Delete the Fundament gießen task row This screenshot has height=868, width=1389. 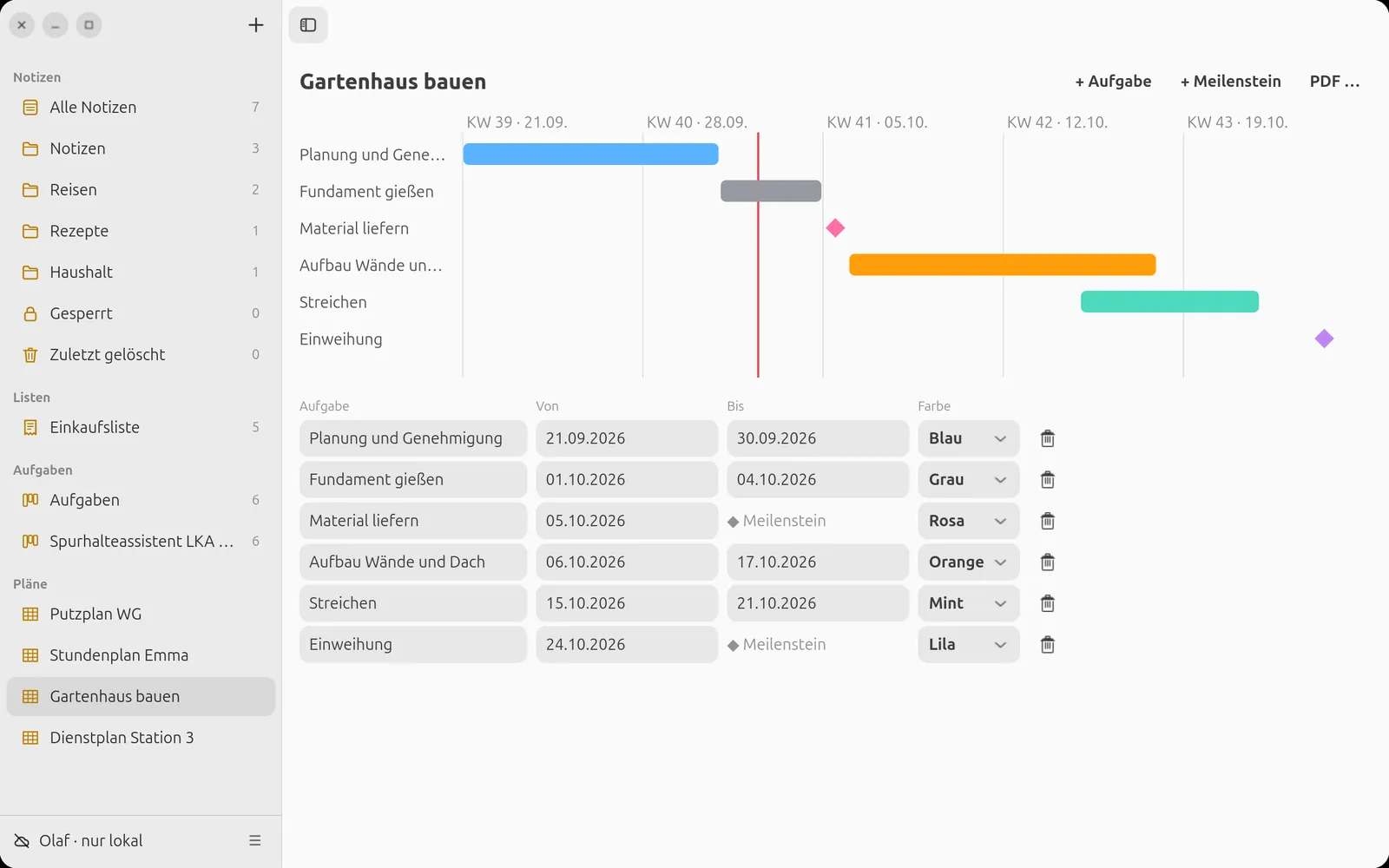tap(1048, 480)
